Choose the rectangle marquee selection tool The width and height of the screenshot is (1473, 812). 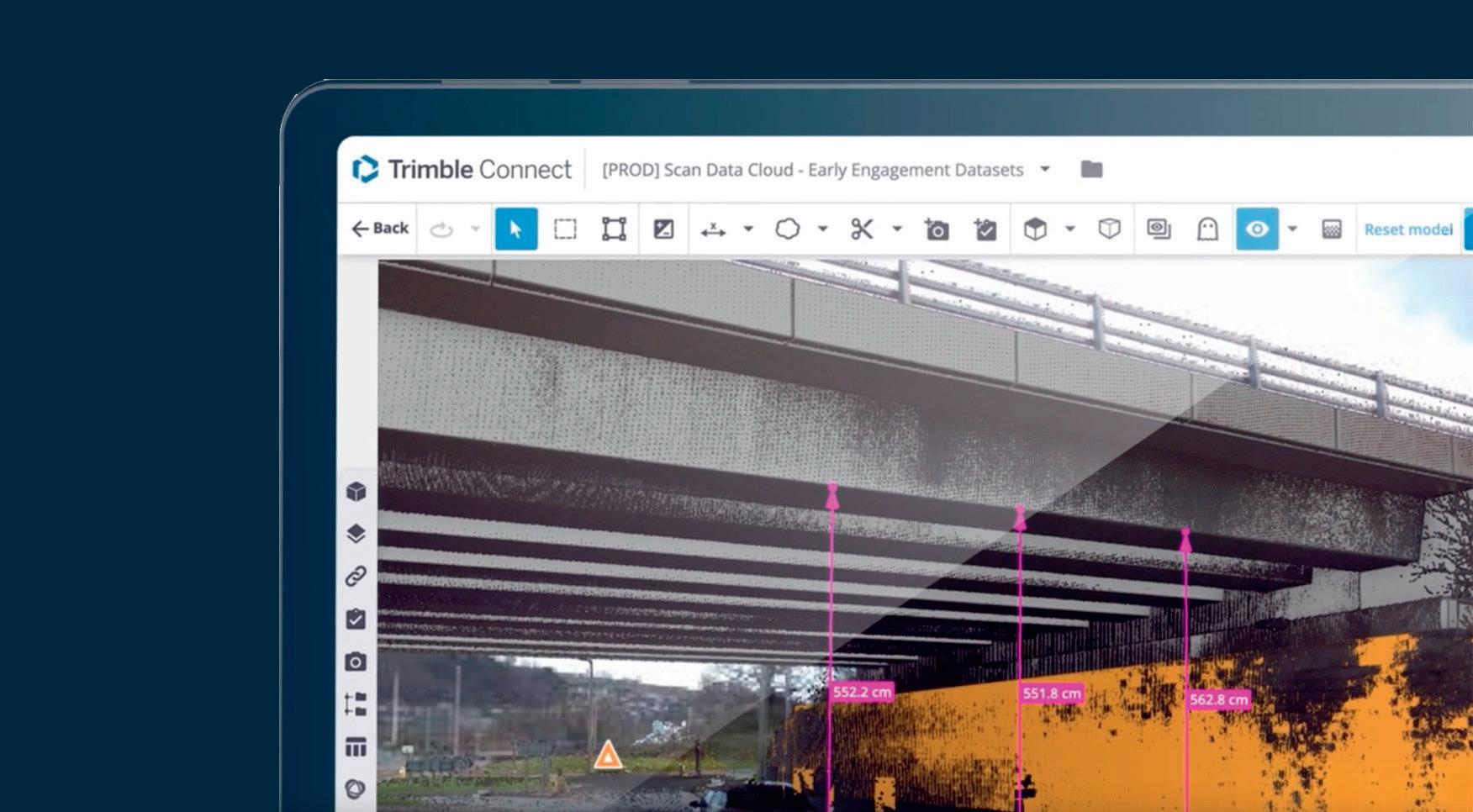click(565, 229)
